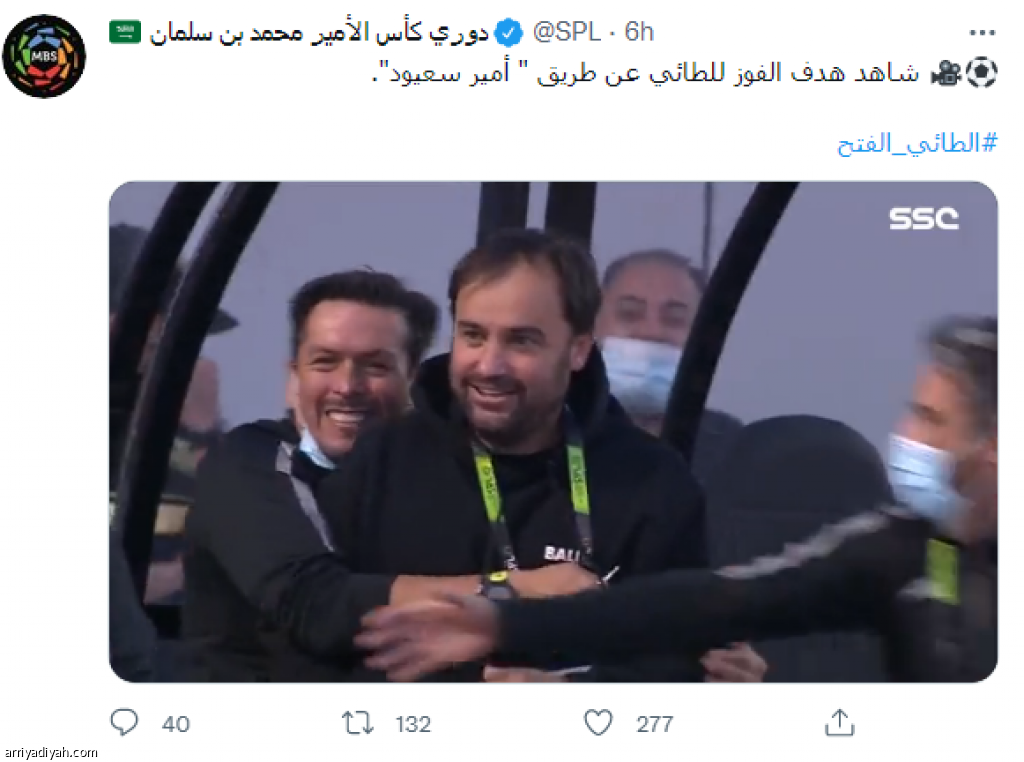Image resolution: width=1024 pixels, height=762 pixels.
Task: Click the Saudi flag emoji
Action: (125, 32)
